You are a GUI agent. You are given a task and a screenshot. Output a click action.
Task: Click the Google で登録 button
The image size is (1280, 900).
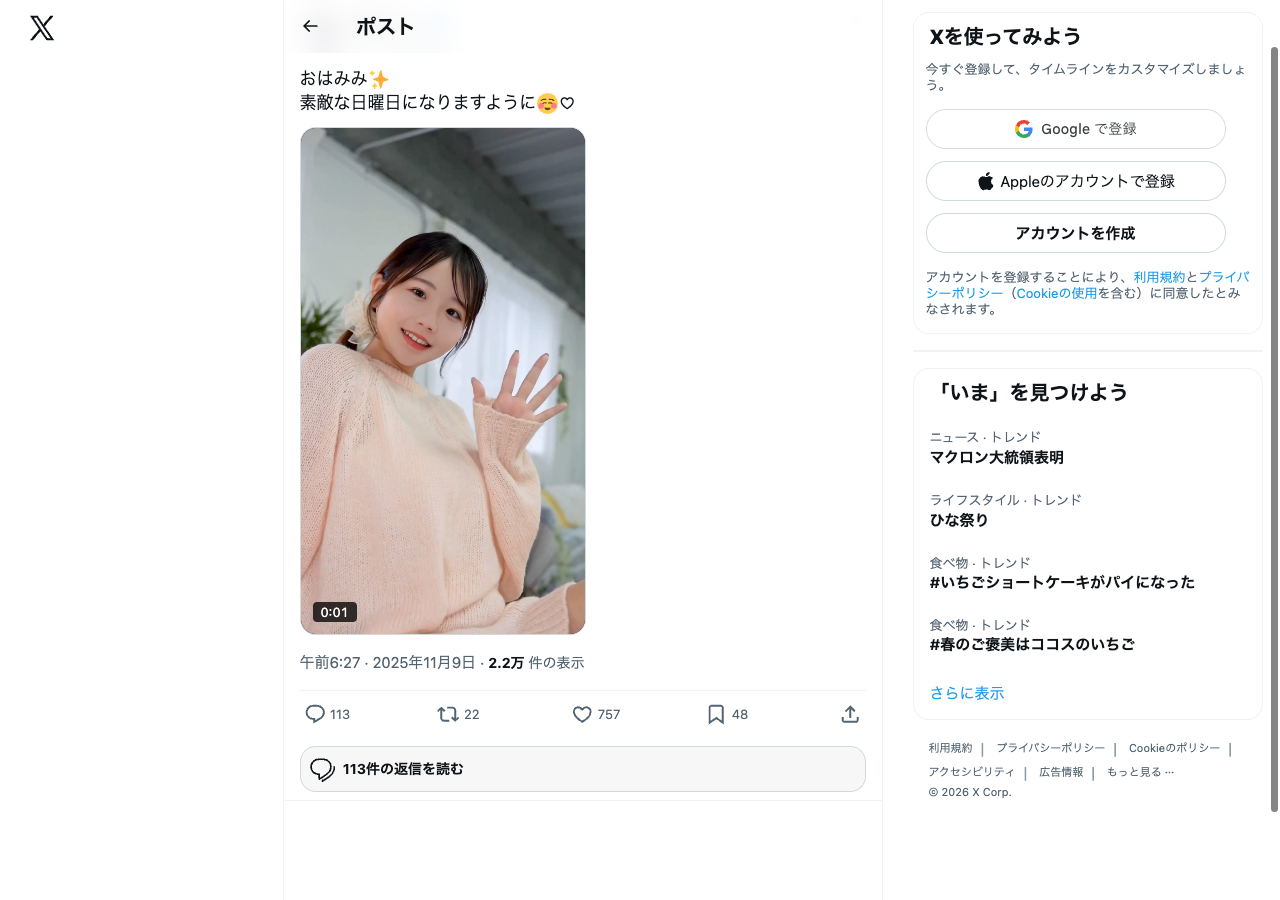pos(1075,129)
